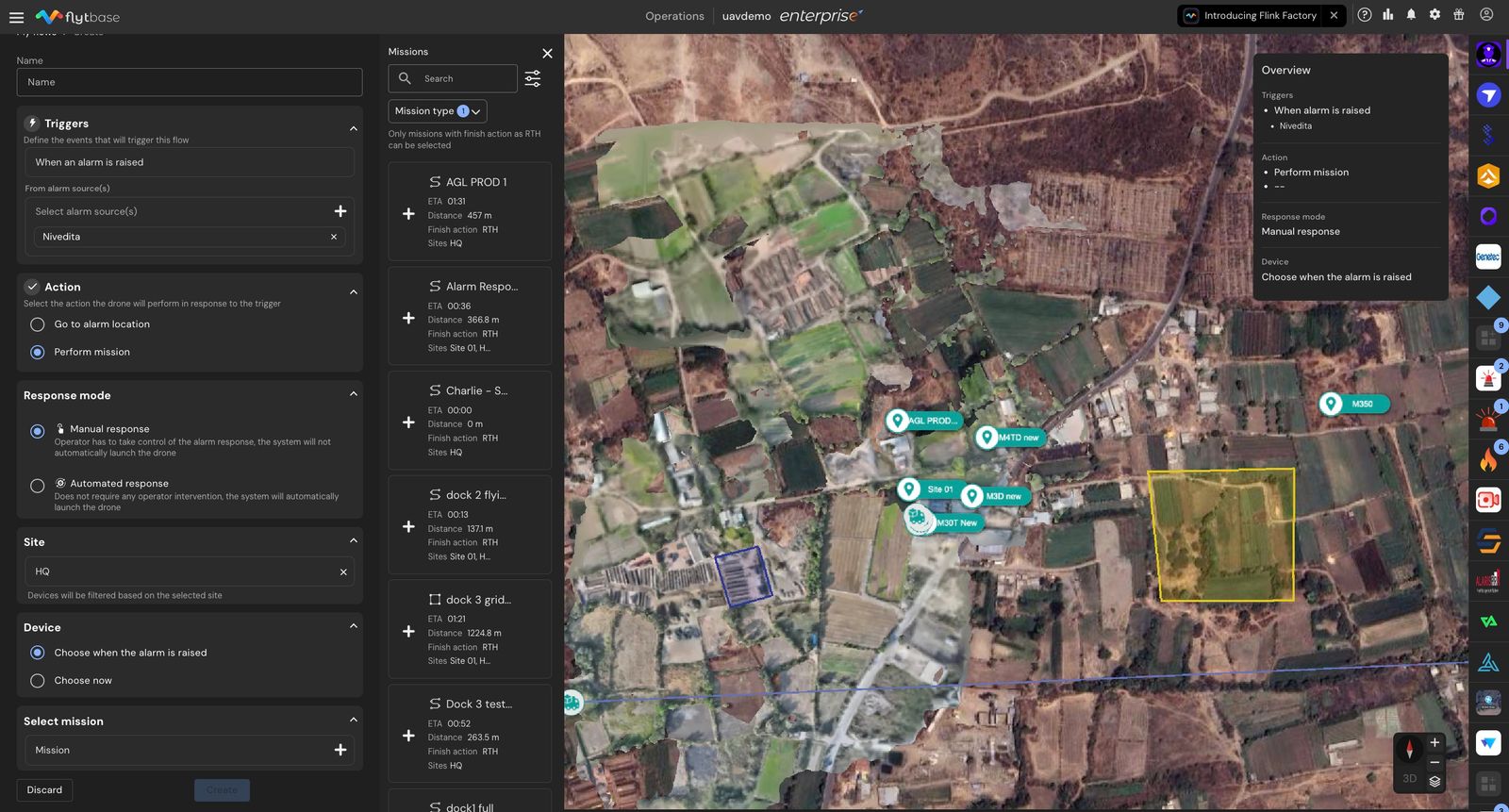Switch the map to 3D view
The height and width of the screenshot is (812, 1509).
coord(1410,779)
